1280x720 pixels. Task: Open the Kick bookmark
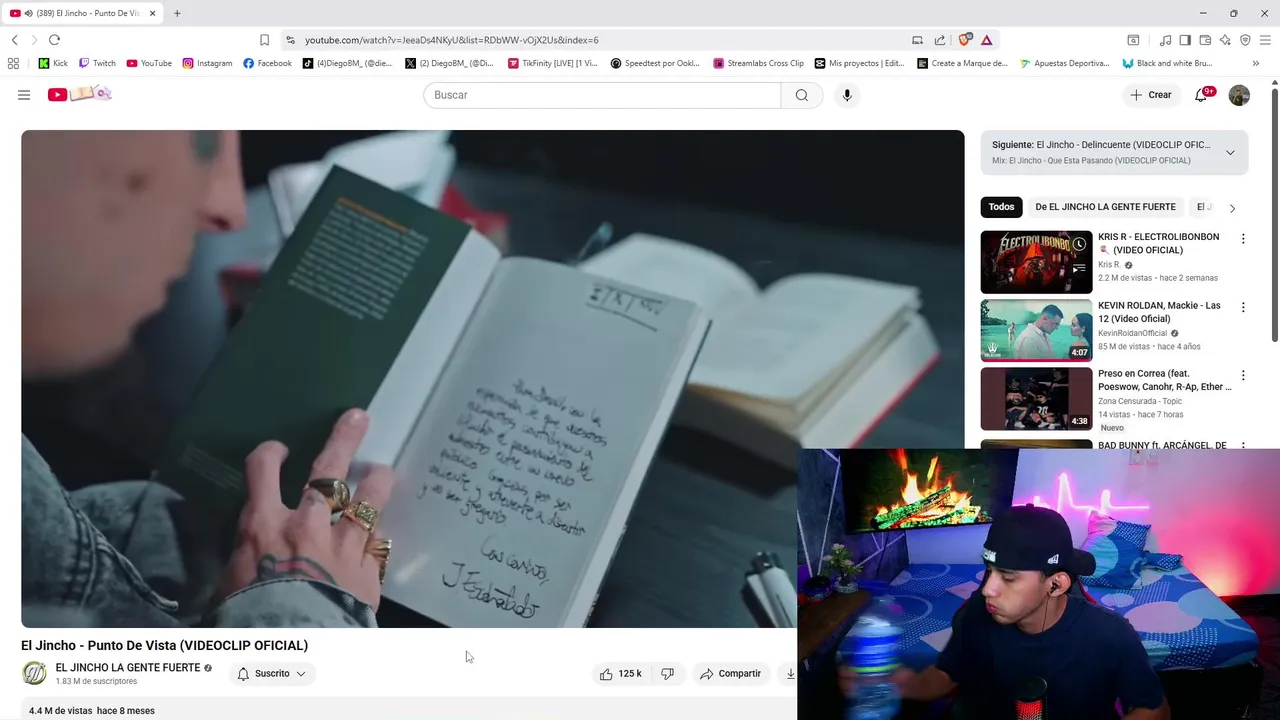(x=53, y=63)
